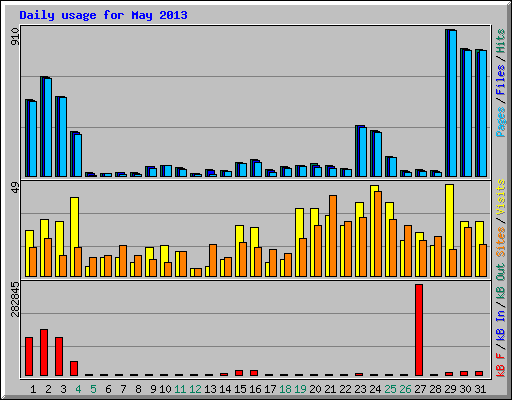Click green day 19 on the x-axis

coord(300,389)
